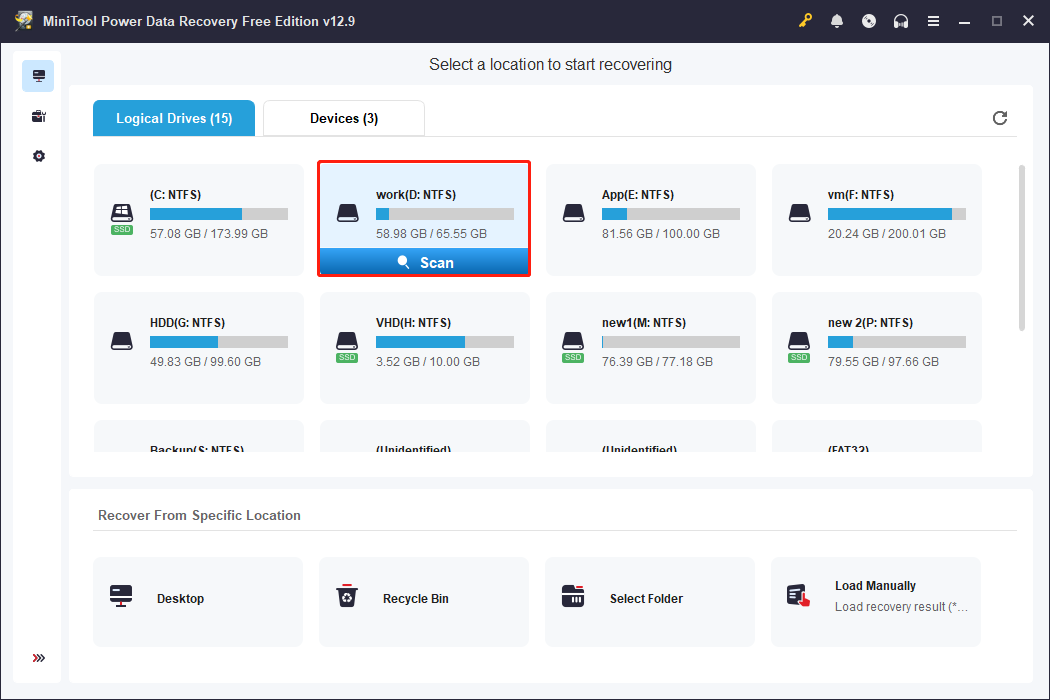The height and width of the screenshot is (700, 1050).
Task: Click the HDD(G: NTFS) drive label
Action: pyautogui.click(x=188, y=323)
